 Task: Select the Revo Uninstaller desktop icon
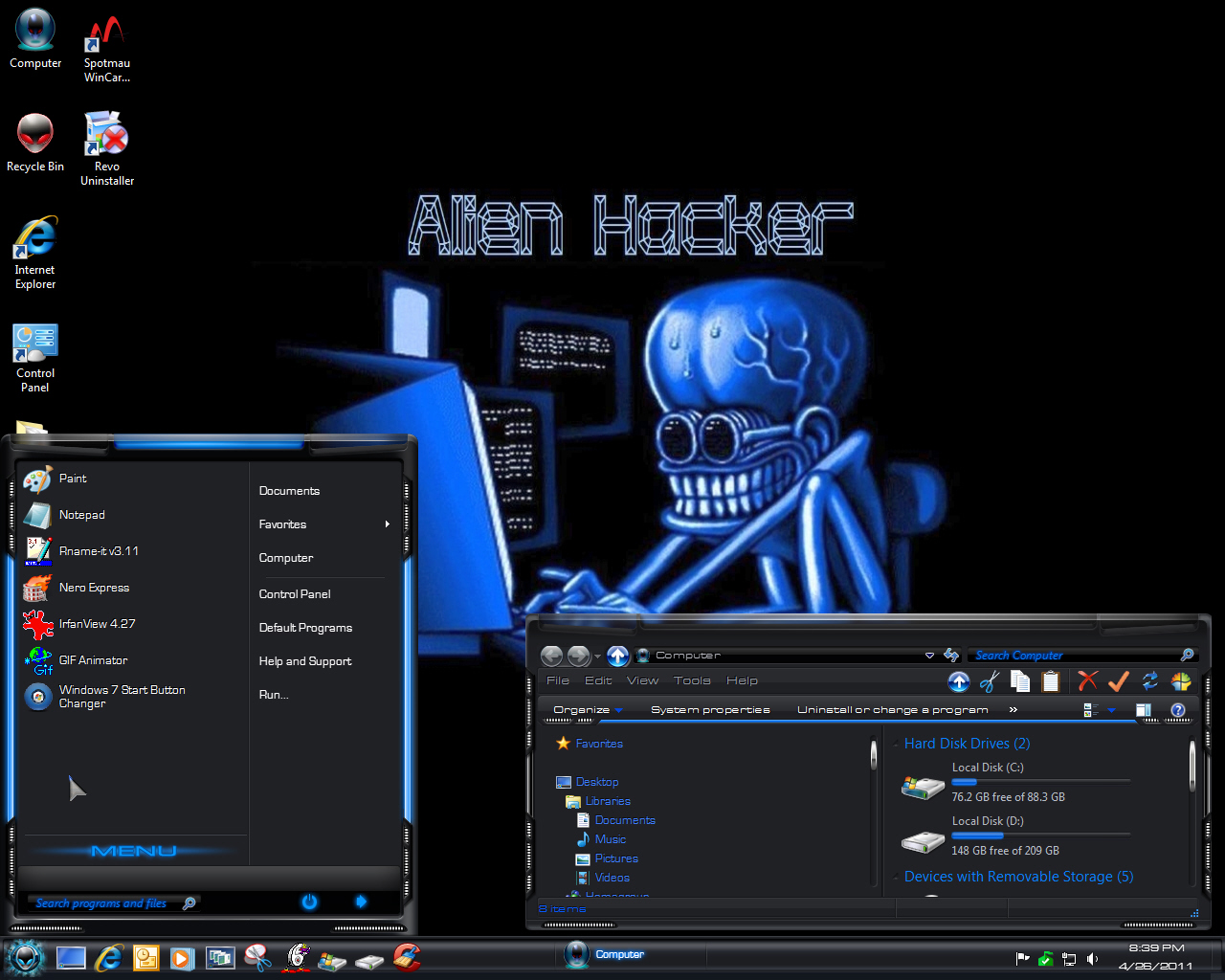[107, 148]
